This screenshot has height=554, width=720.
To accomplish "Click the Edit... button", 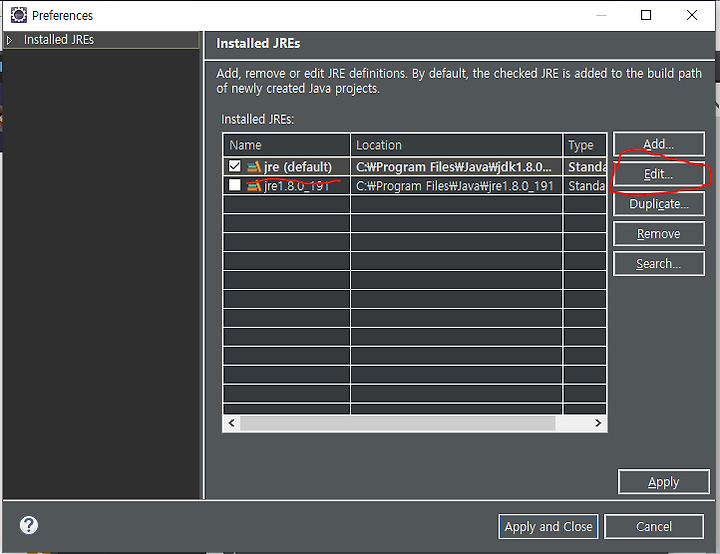I will 658,174.
